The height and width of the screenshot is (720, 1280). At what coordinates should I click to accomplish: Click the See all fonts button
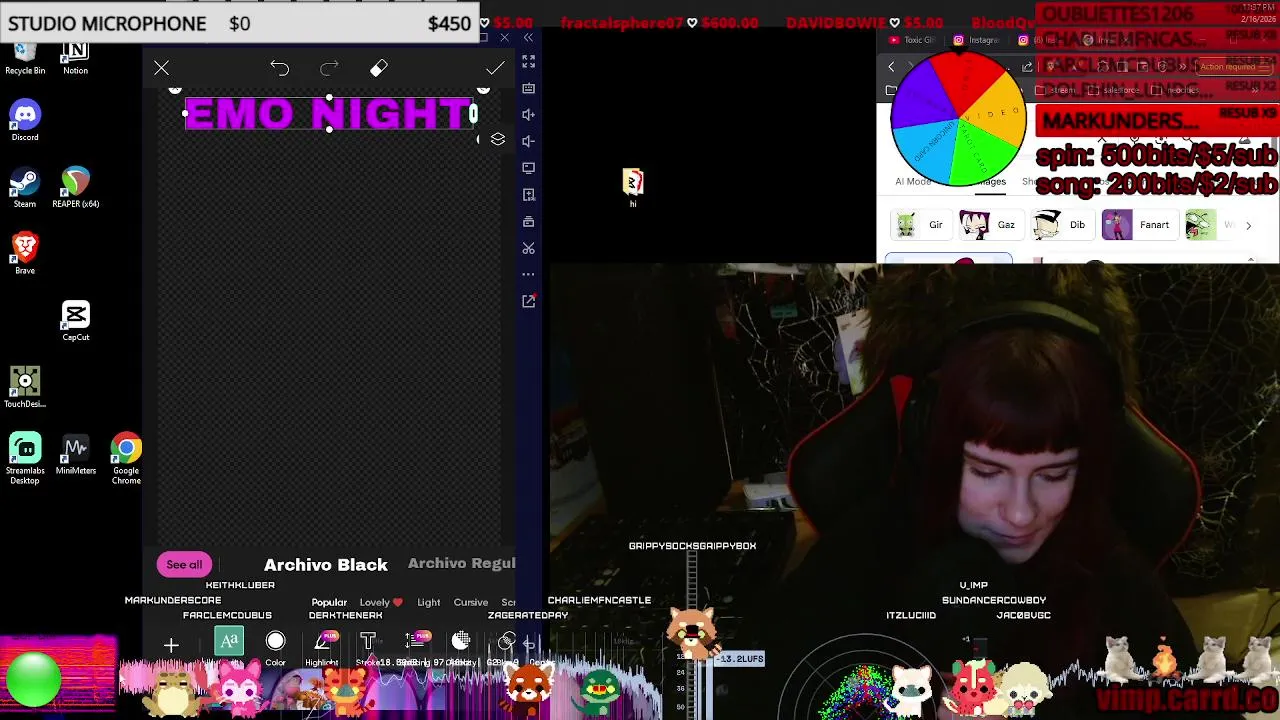click(x=184, y=565)
